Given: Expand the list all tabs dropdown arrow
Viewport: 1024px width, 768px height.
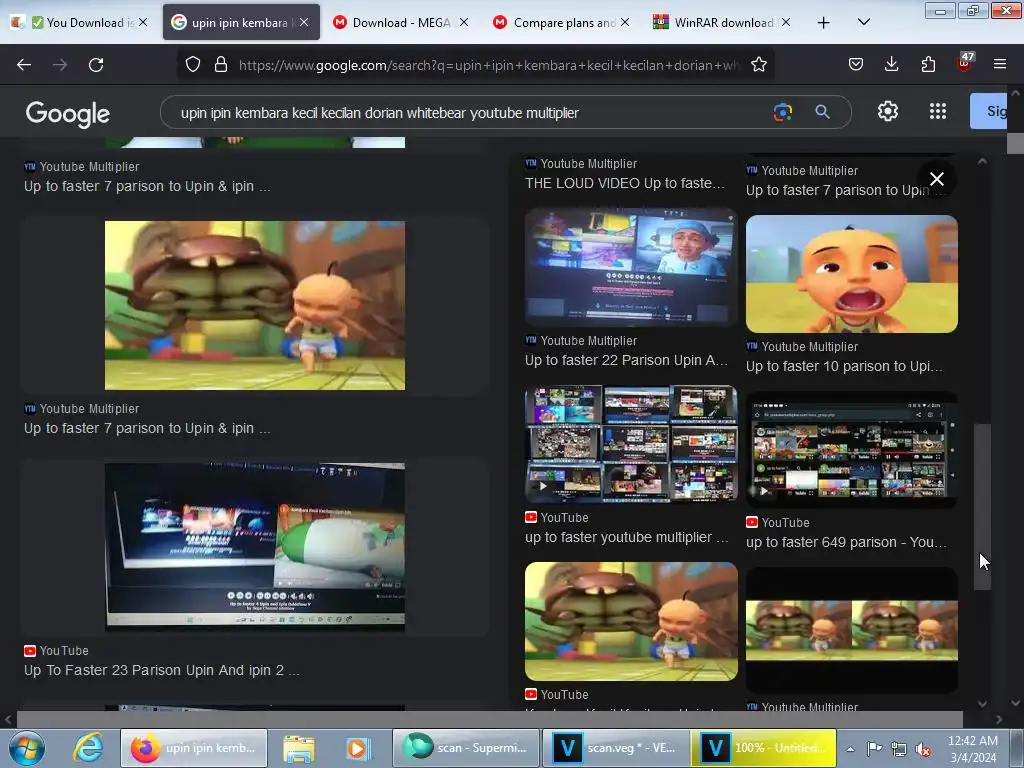Looking at the screenshot, I should point(863,22).
